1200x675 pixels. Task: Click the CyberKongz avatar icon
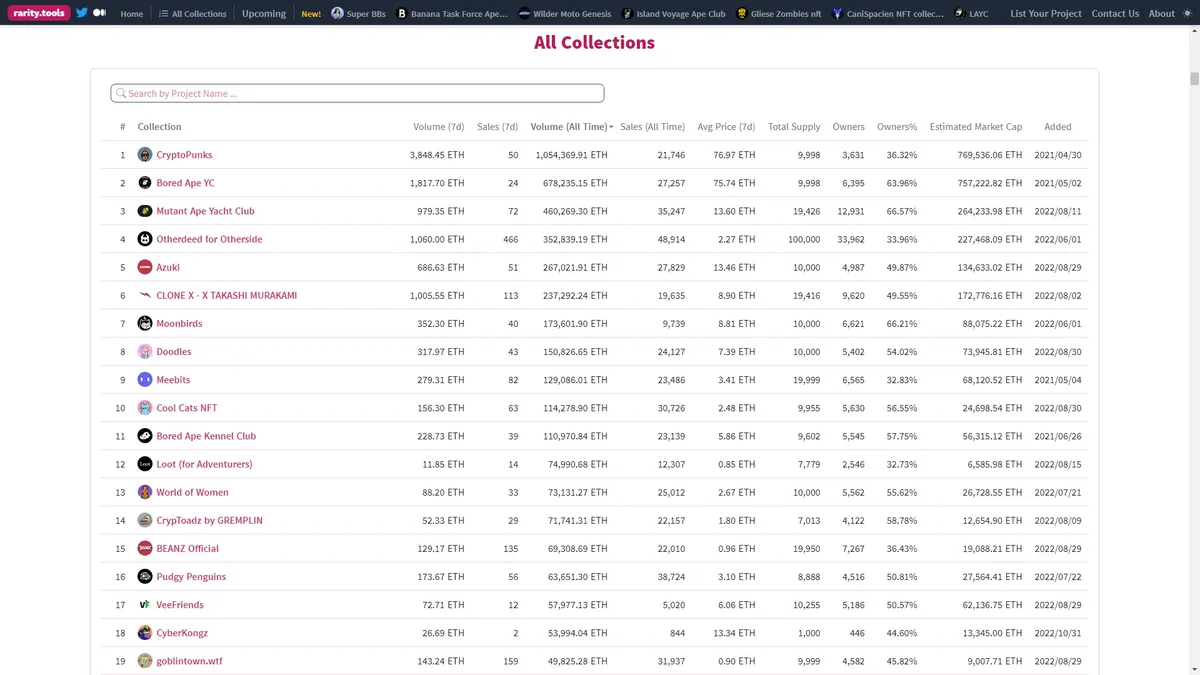coord(145,633)
